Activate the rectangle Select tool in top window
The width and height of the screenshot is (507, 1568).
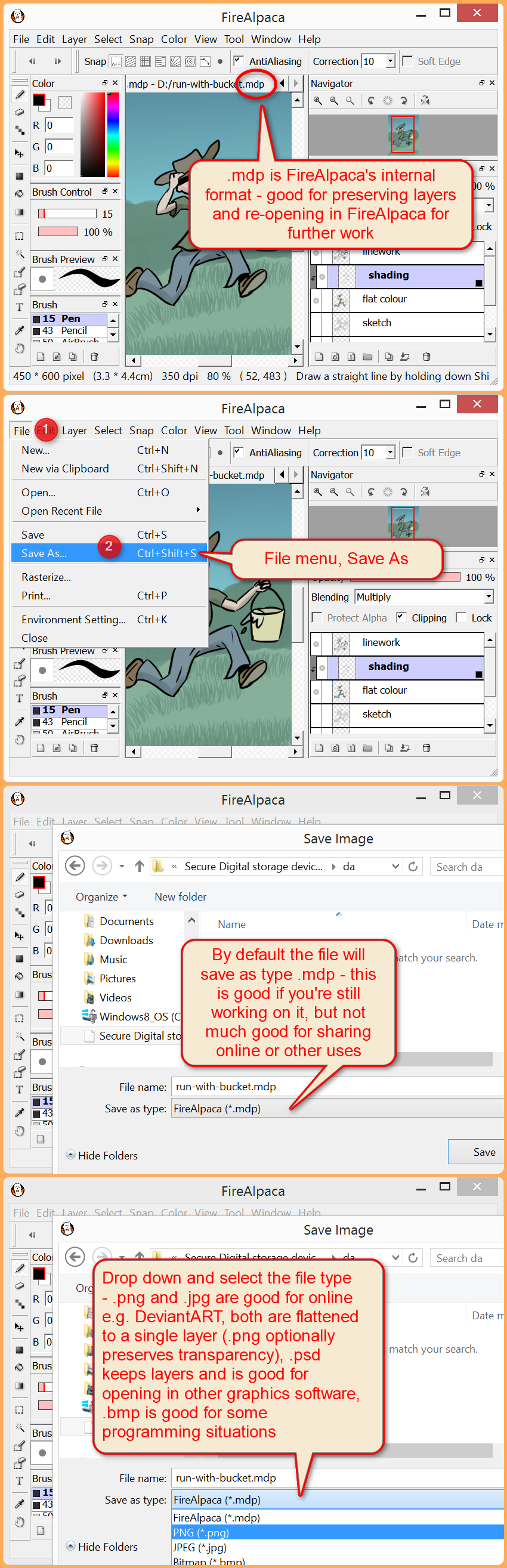[x=20, y=236]
